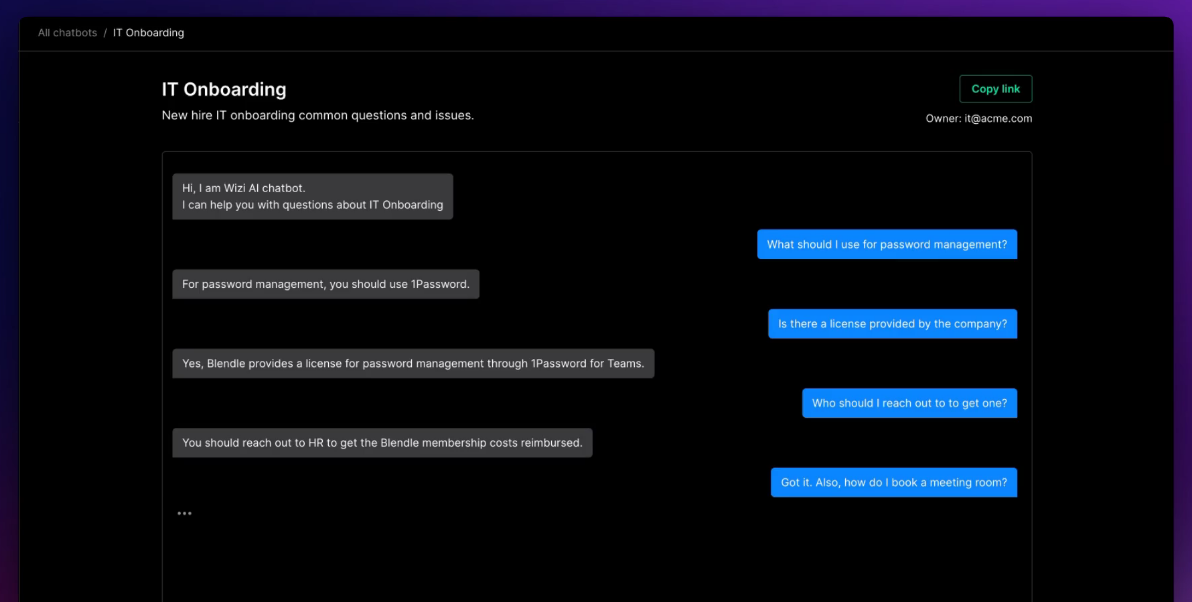Screen dimensions: 1192x602
Task: Select the 'Who should I reach out' message
Action: 909,403
